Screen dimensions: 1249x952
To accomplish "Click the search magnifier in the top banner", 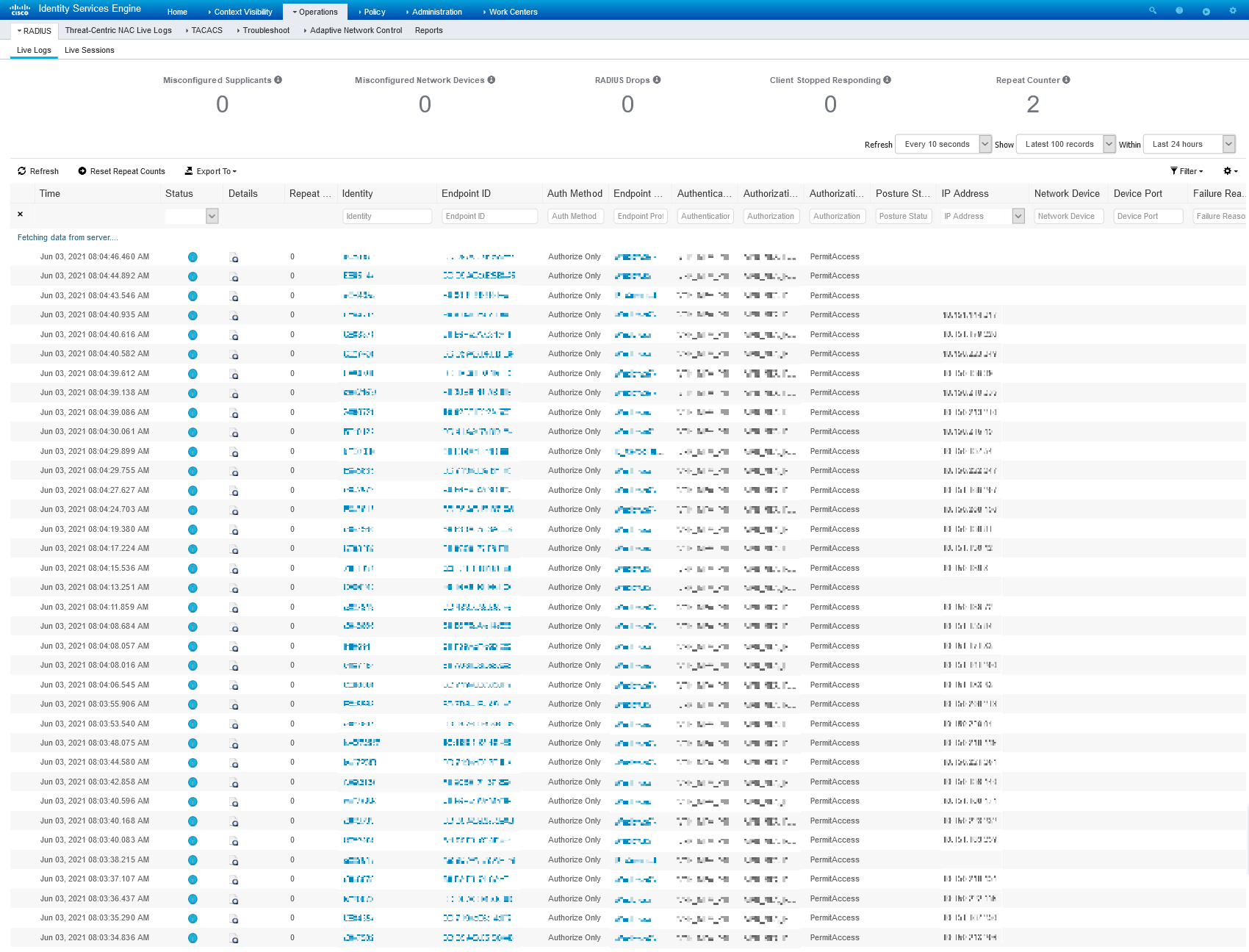I will [x=1152, y=10].
